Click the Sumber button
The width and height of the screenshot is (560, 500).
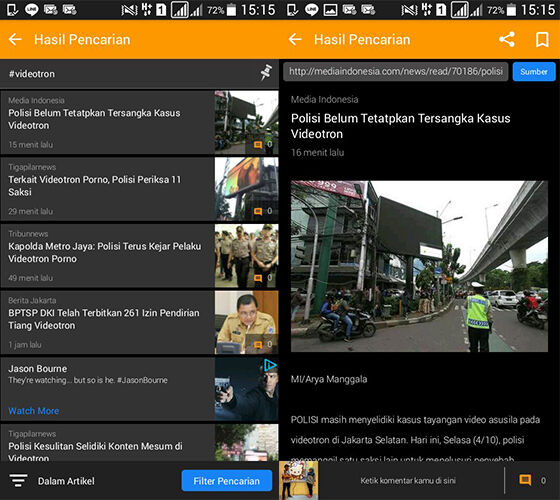(534, 72)
